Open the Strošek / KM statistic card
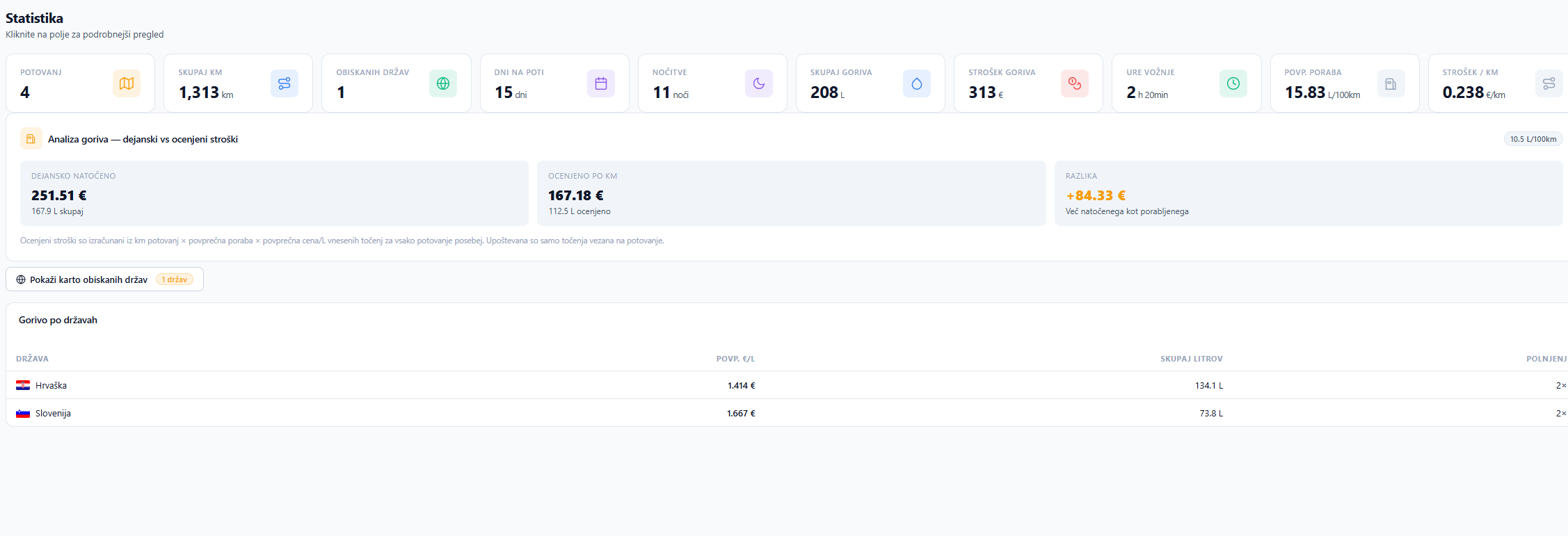This screenshot has height=536, width=1568. tap(1496, 83)
